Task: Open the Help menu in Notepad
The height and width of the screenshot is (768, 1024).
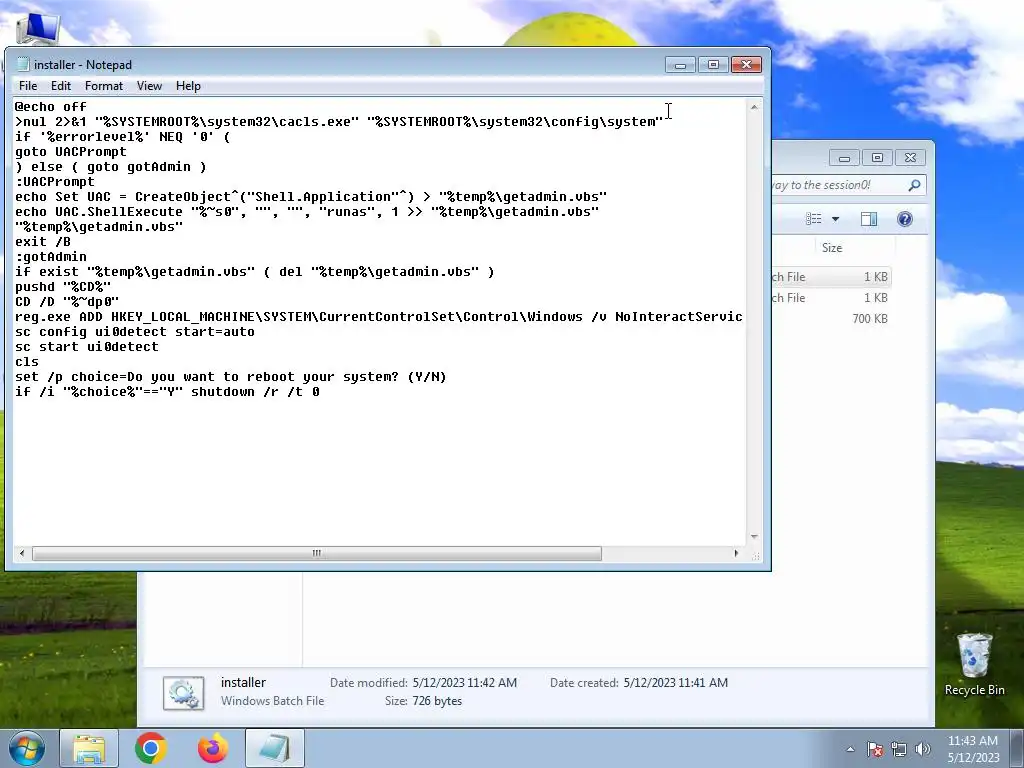Action: coord(188,86)
